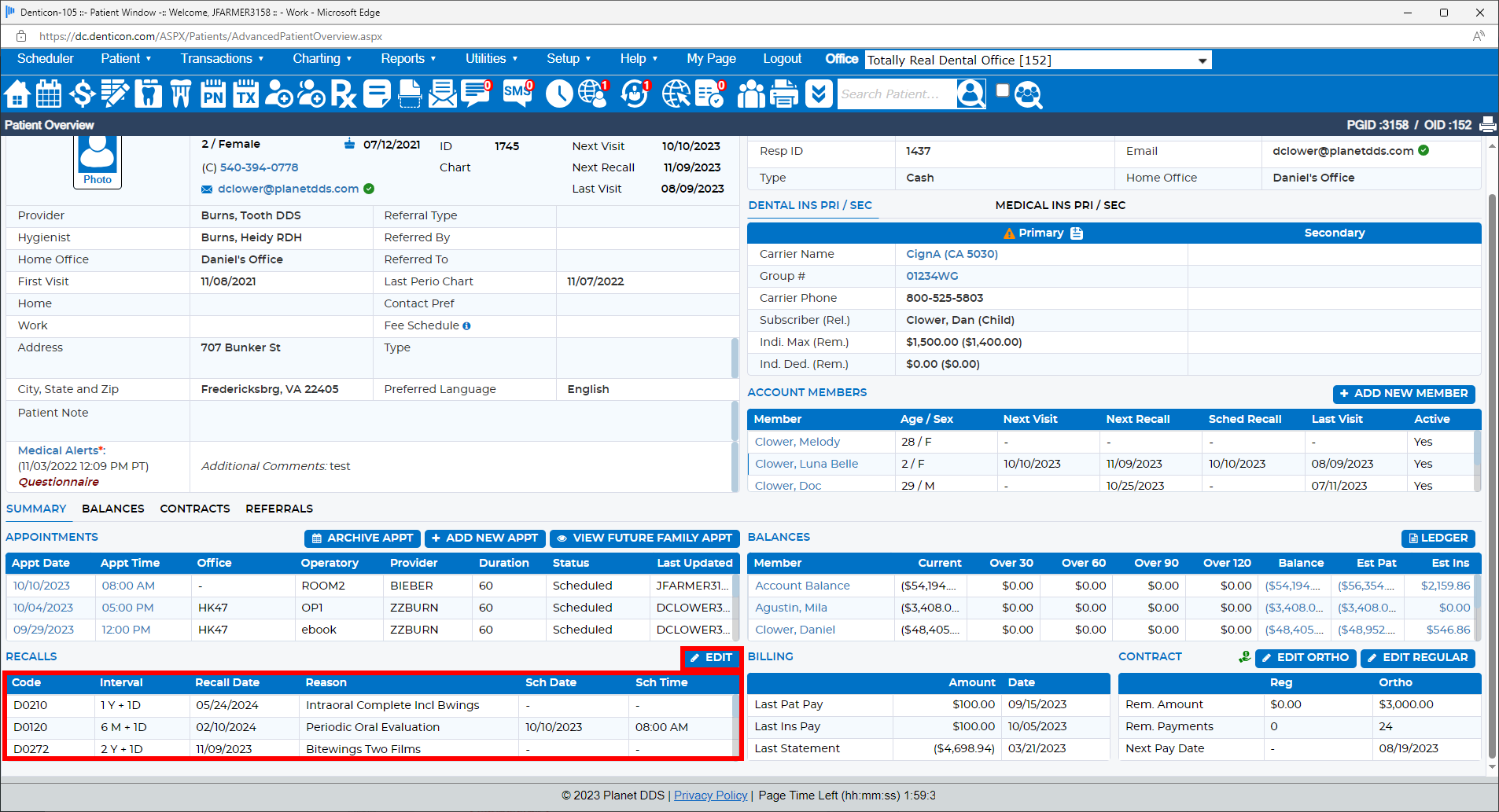
Task: Click the TX treatment plan icon
Action: [246, 94]
